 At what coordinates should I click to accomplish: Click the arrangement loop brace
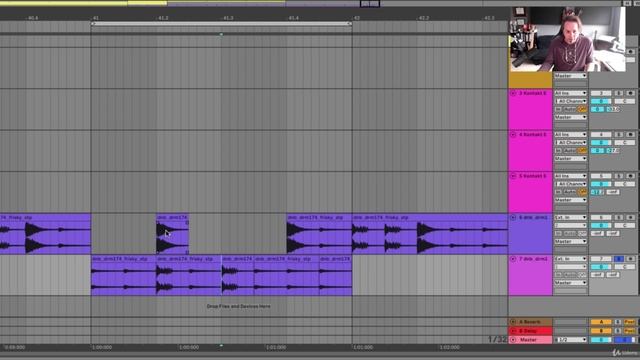221,24
